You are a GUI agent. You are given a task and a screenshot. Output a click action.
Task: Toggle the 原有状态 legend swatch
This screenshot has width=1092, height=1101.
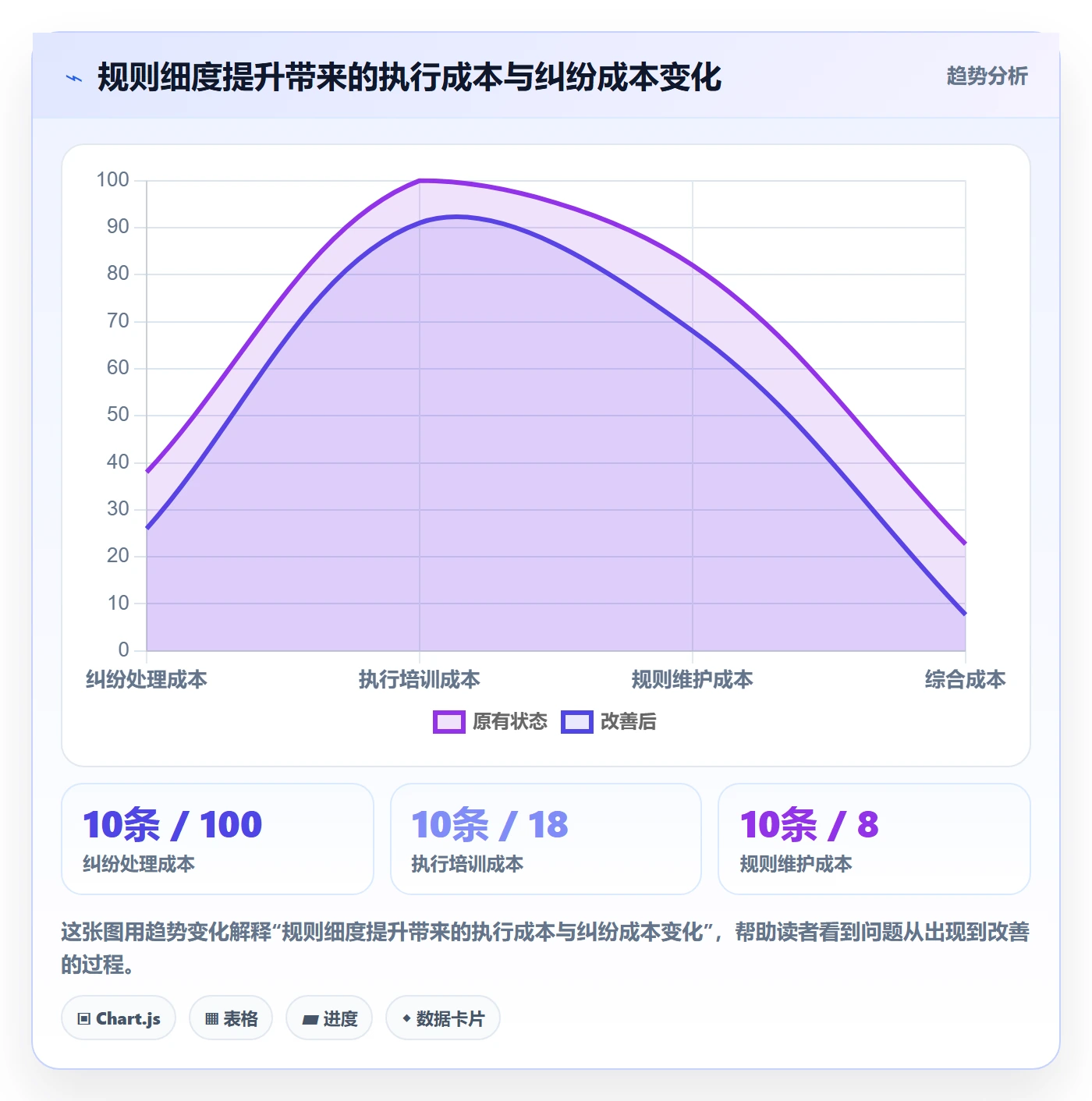449,722
